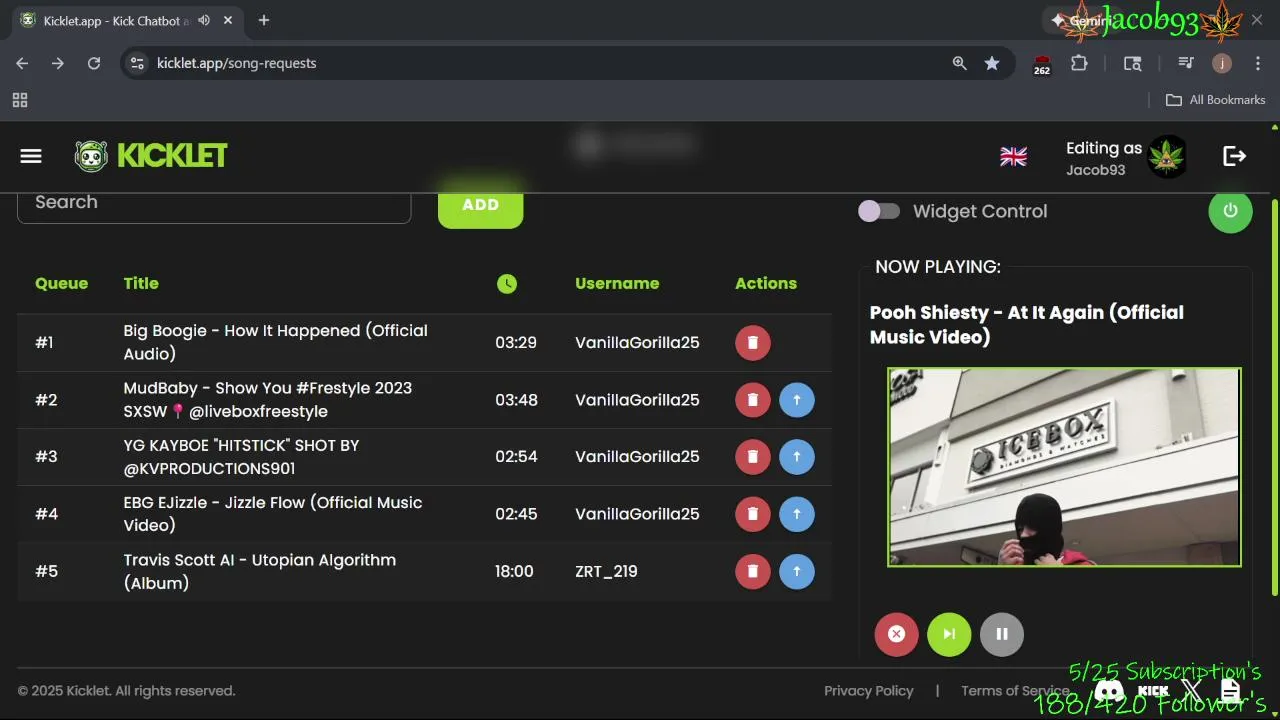The width and height of the screenshot is (1280, 720).
Task: Click the Kicklet panda logo
Action: [x=91, y=156]
